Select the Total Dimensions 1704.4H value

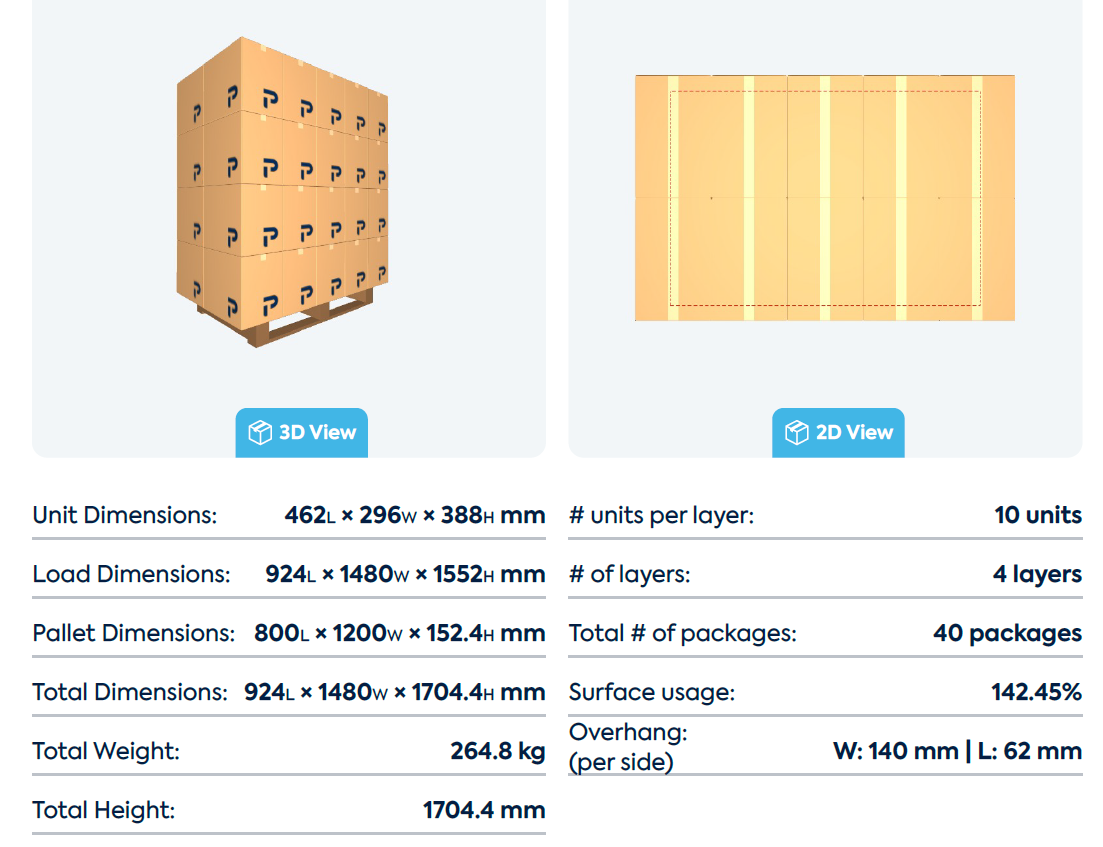tap(478, 692)
